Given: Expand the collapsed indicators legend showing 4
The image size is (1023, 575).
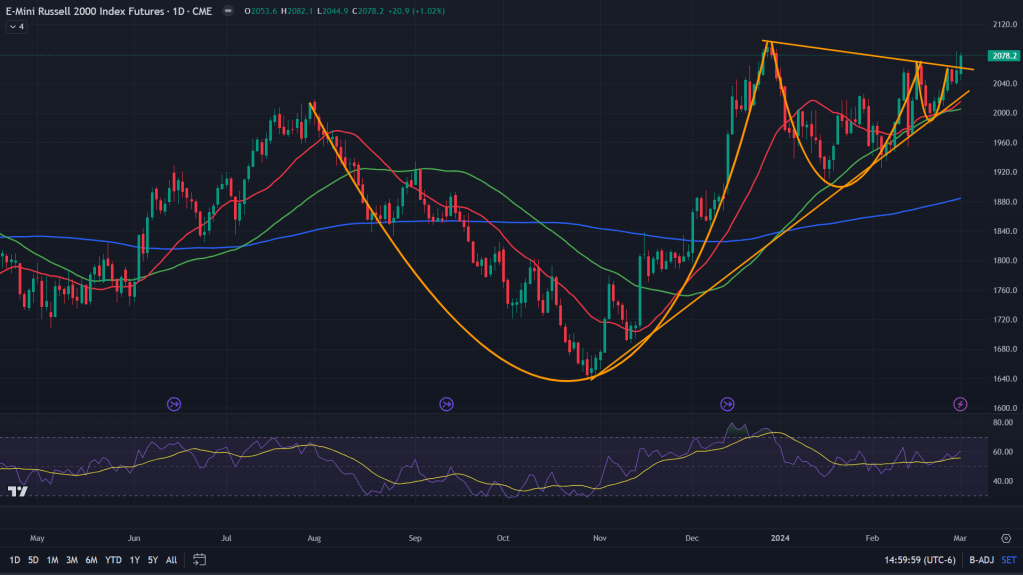Looking at the screenshot, I should [17, 26].
